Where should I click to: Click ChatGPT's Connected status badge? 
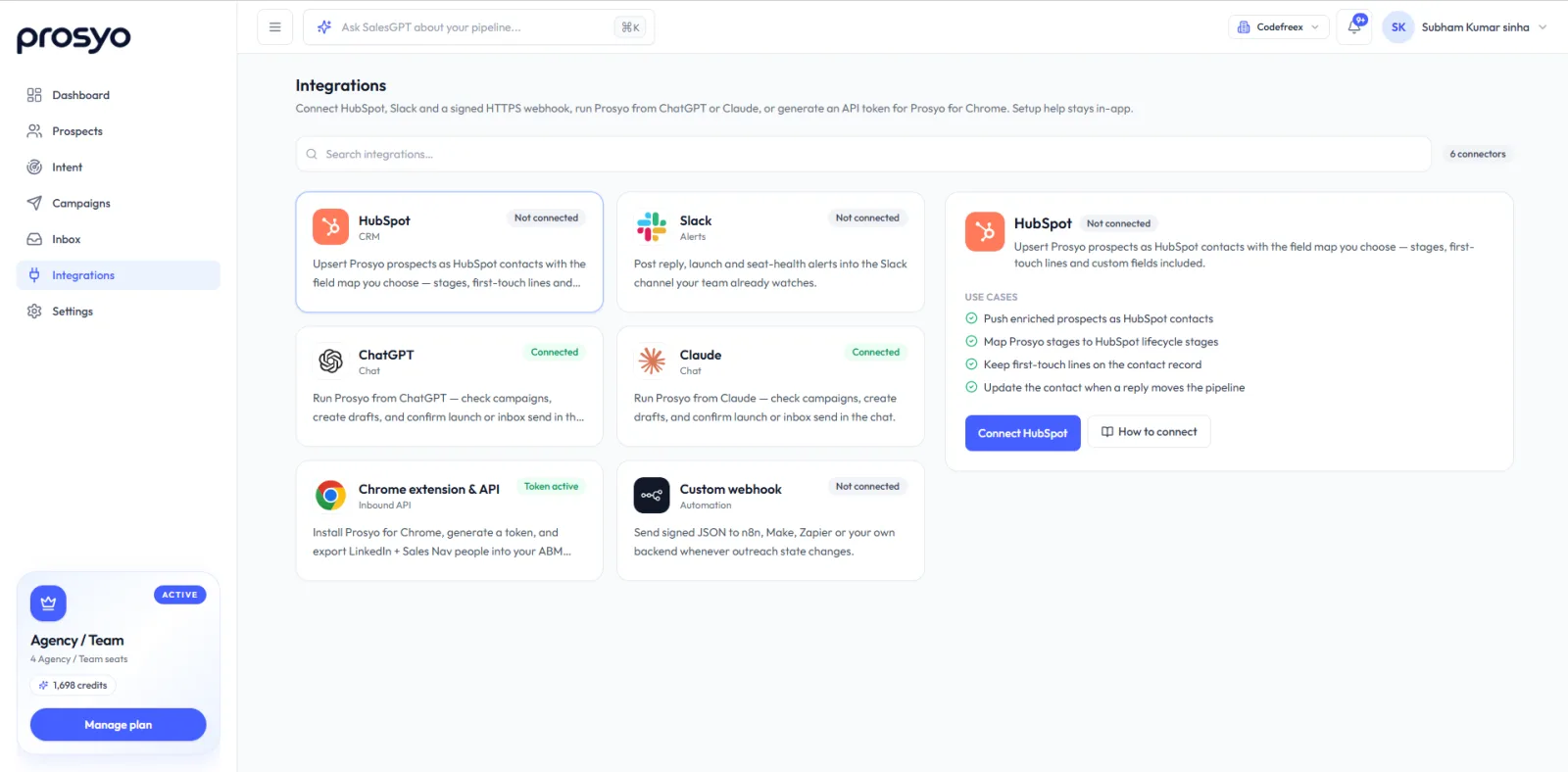(555, 353)
